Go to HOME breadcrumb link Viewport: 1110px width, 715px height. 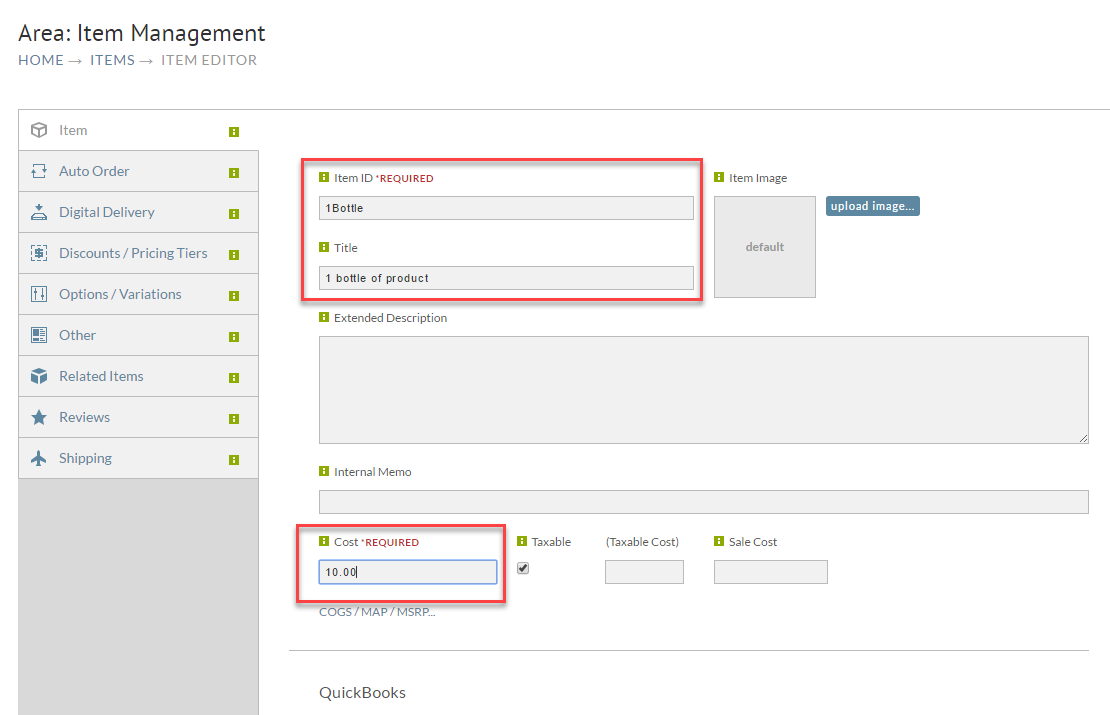point(41,60)
